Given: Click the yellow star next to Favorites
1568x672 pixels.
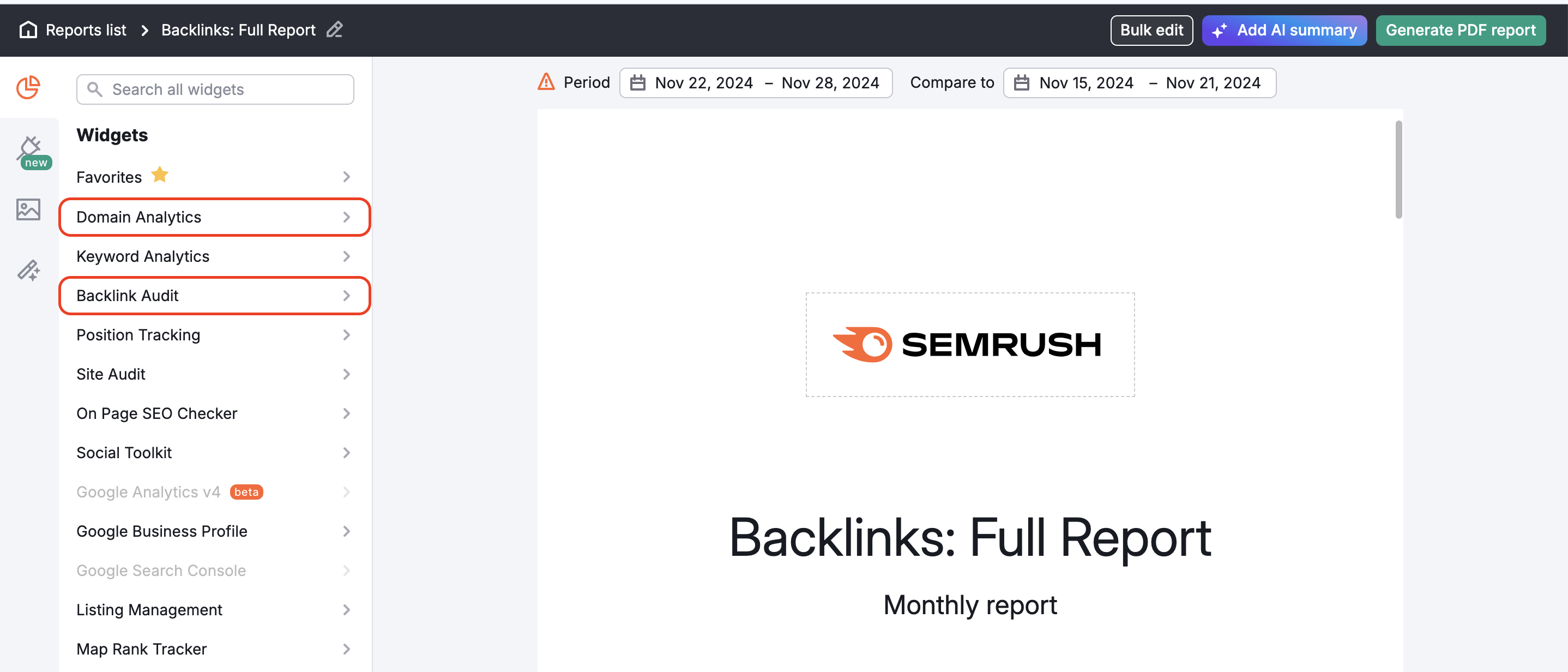Looking at the screenshot, I should tap(160, 175).
